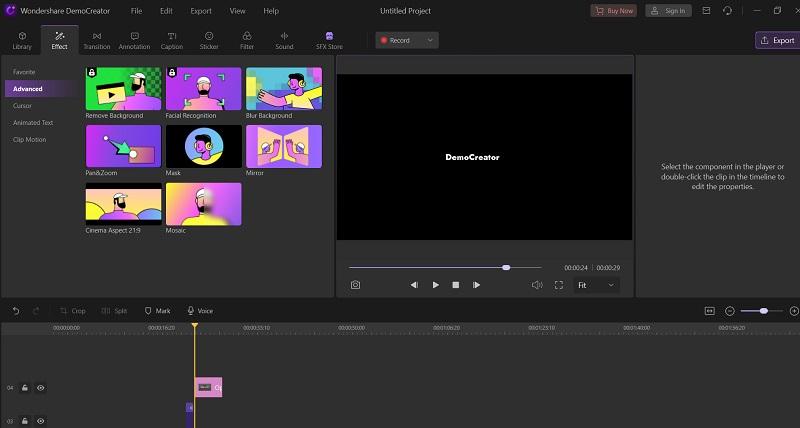
Task: Add a Voice recording from timeline toolbar
Action: click(x=199, y=311)
